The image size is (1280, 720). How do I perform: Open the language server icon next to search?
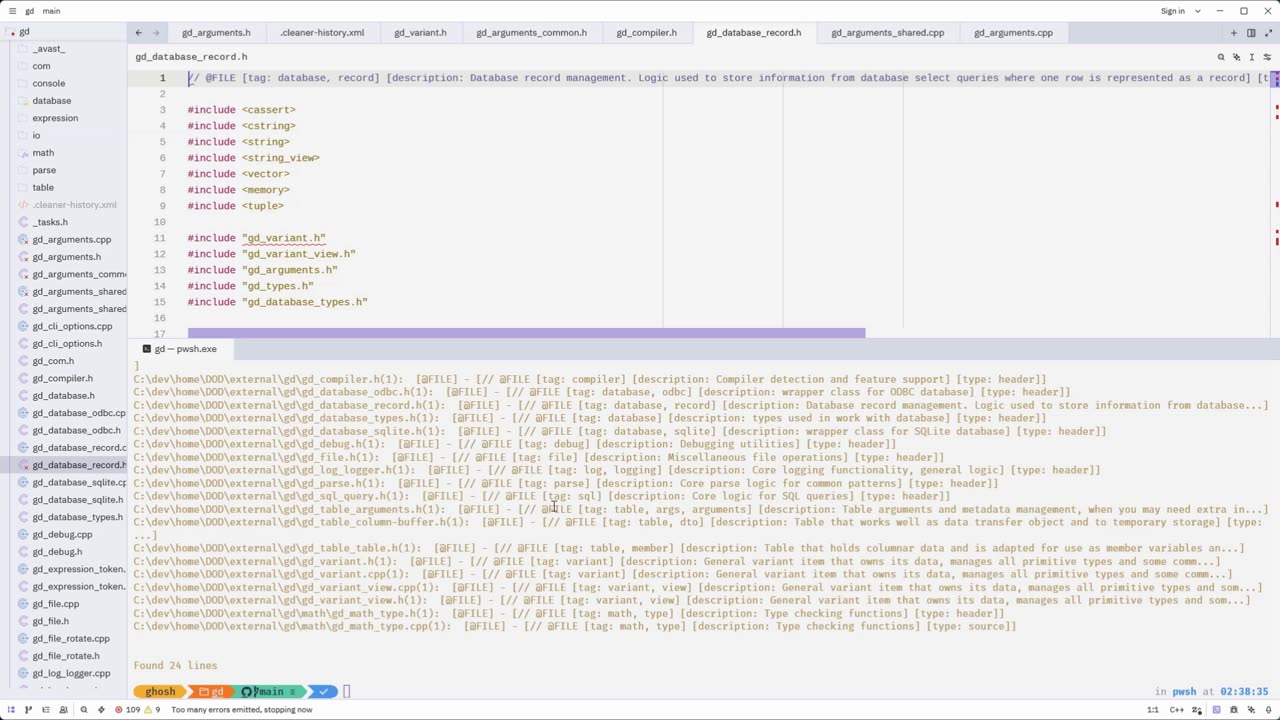click(x=101, y=710)
